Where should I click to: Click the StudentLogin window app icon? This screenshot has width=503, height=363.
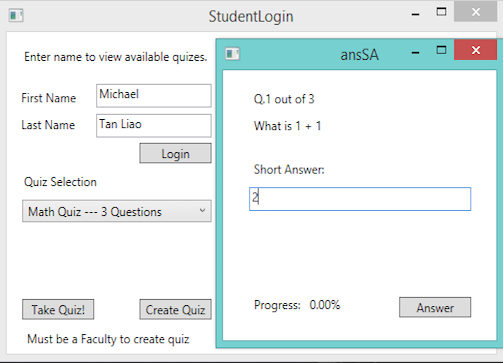tap(16, 16)
